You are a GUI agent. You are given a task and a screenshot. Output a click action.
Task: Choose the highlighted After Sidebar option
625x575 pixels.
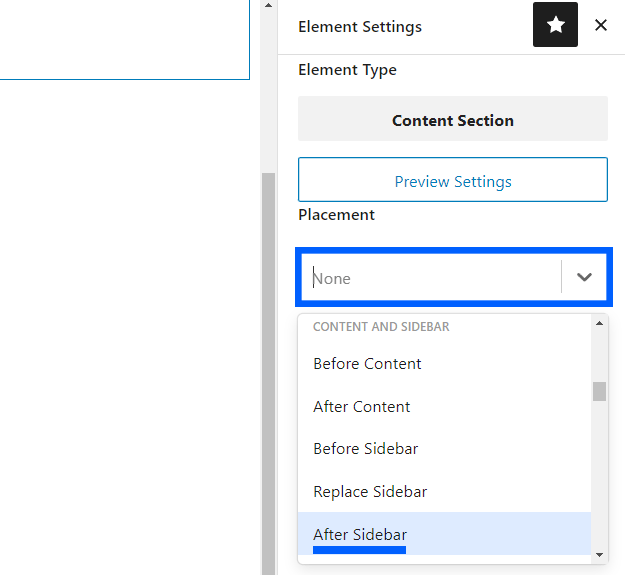click(x=360, y=534)
